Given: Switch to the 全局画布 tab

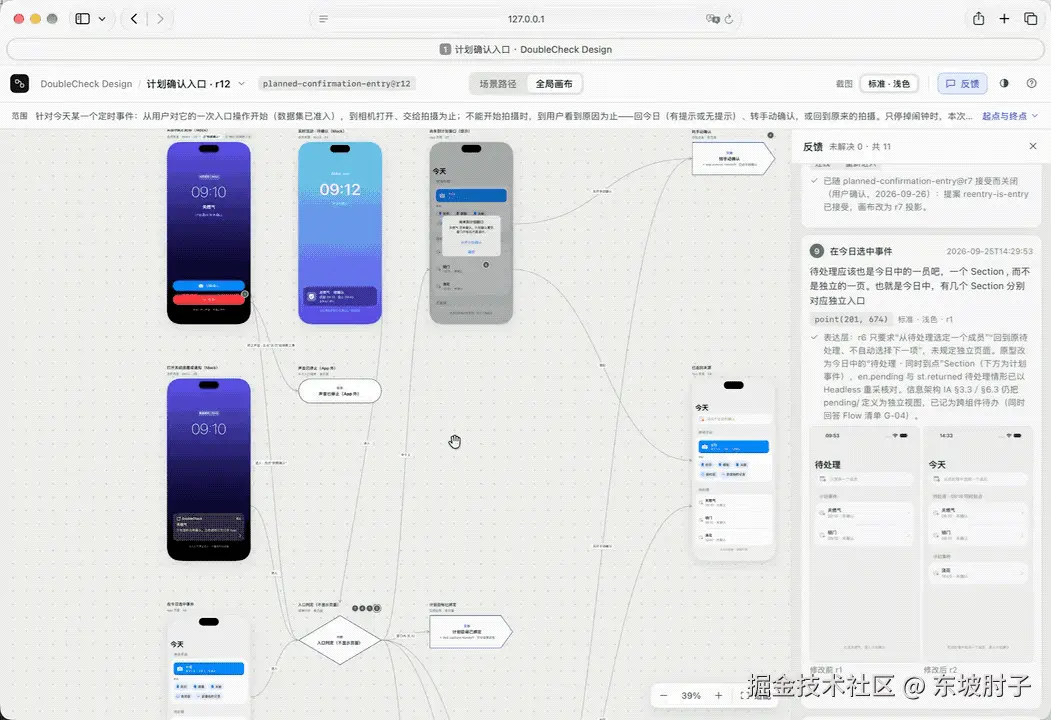Looking at the screenshot, I should (554, 84).
